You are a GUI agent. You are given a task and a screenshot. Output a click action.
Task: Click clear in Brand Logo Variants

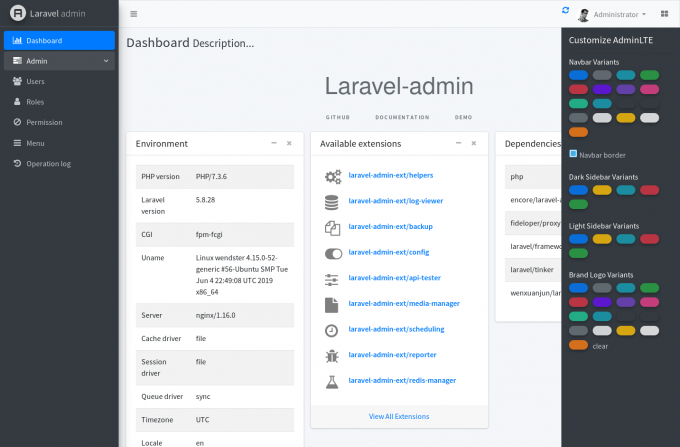[x=600, y=346]
